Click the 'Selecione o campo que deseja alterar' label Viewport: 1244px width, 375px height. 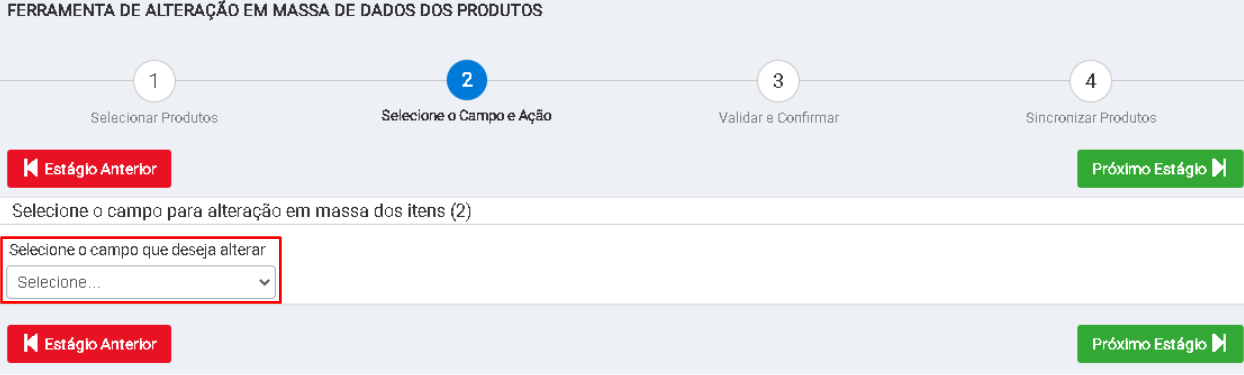point(137,250)
